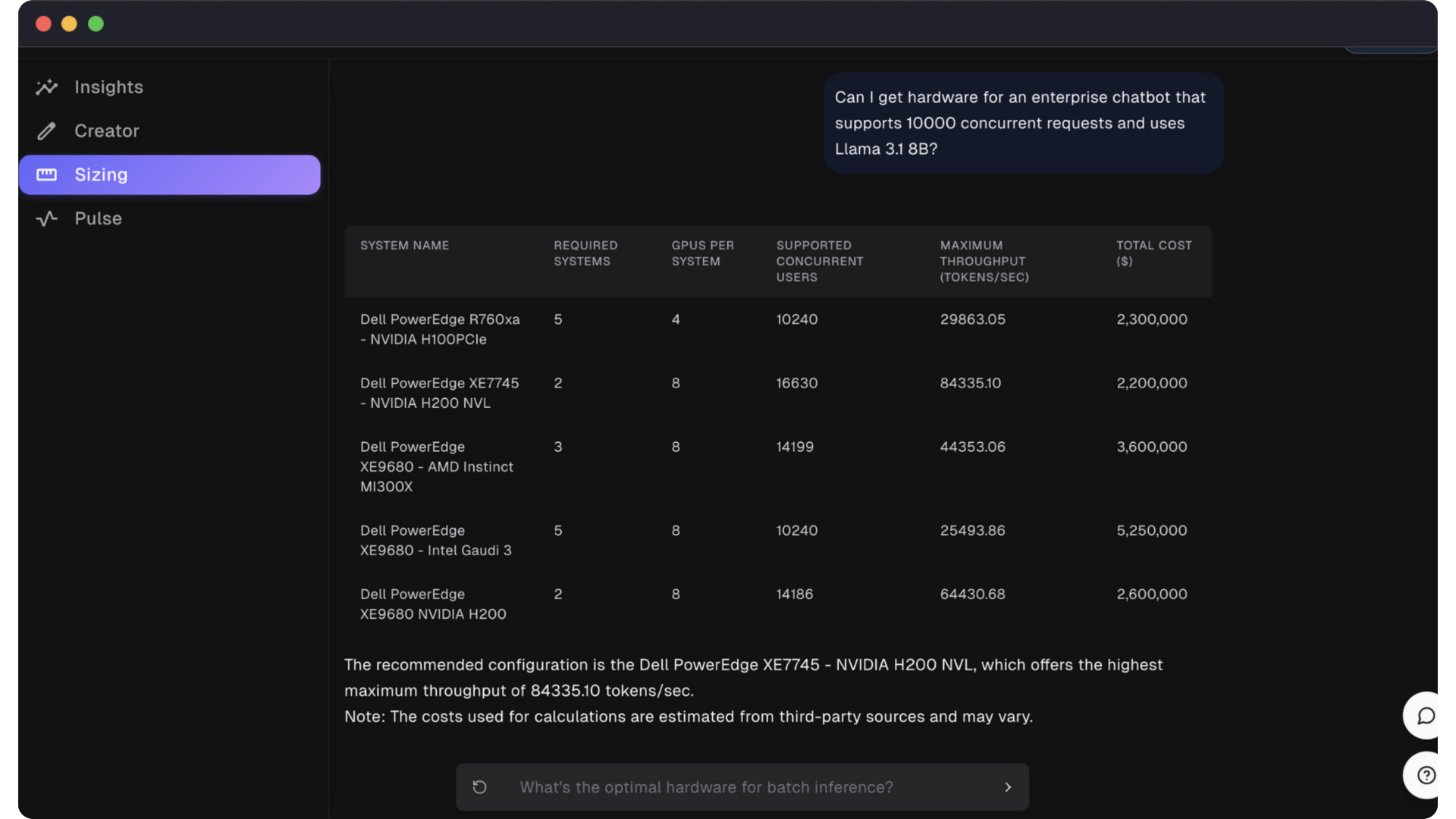Click the reset conversation refresh icon

coord(479,787)
